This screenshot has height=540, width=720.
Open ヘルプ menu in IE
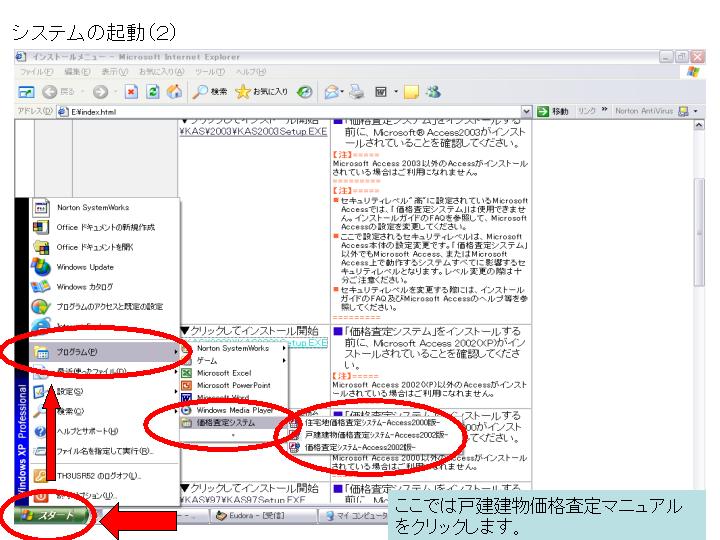(x=251, y=72)
